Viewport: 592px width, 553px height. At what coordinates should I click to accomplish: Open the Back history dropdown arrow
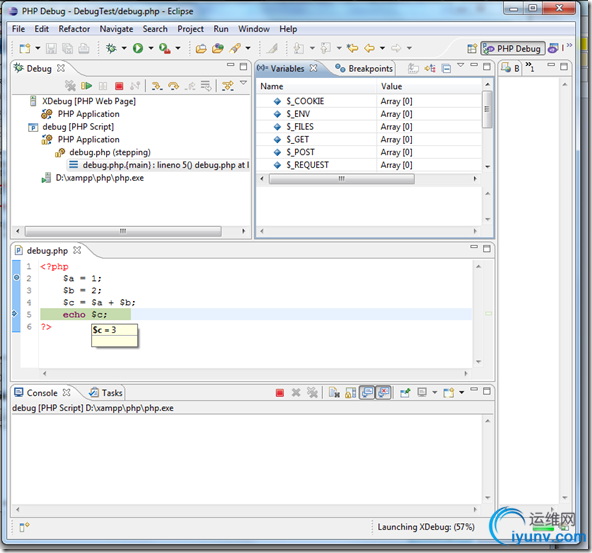(x=382, y=48)
